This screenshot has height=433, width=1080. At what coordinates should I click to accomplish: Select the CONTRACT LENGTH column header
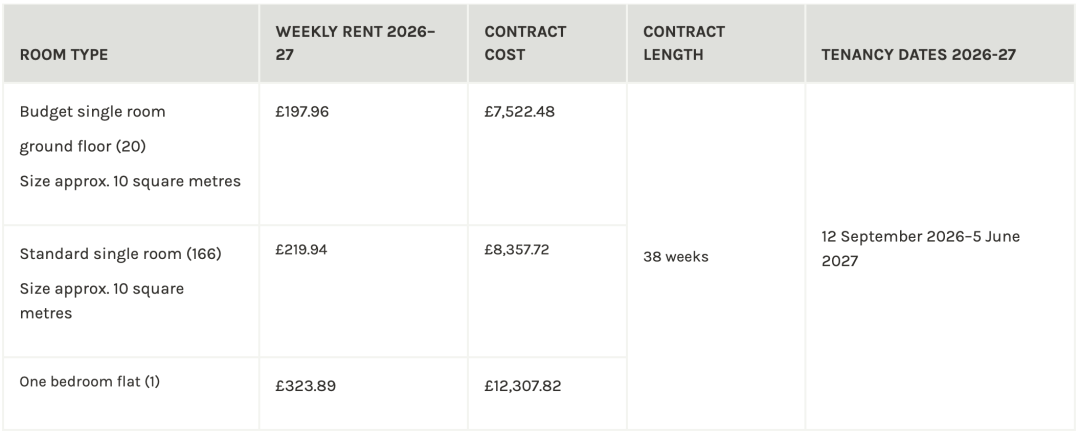(x=683, y=43)
